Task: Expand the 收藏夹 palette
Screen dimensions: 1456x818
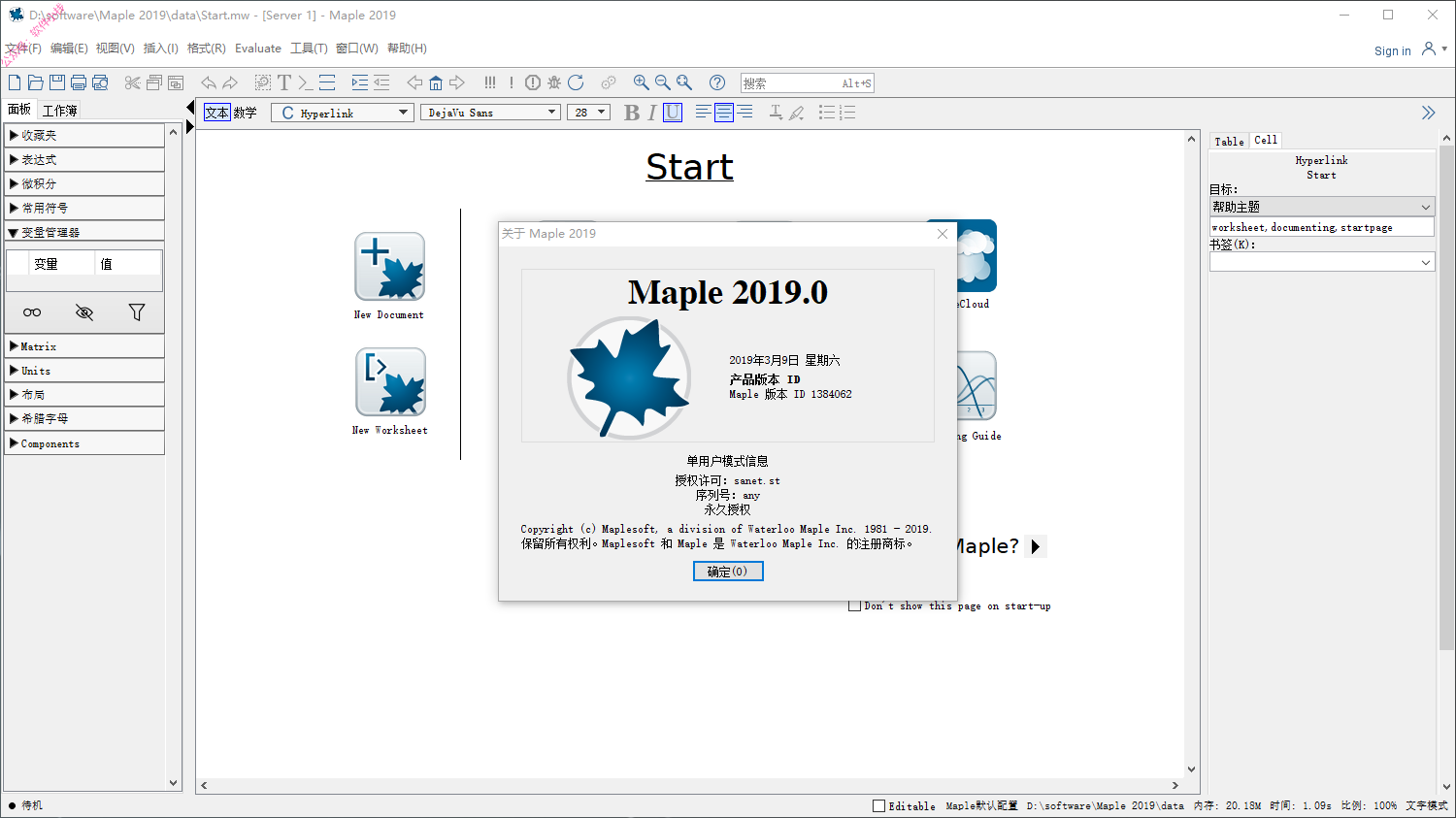Action: coord(84,135)
